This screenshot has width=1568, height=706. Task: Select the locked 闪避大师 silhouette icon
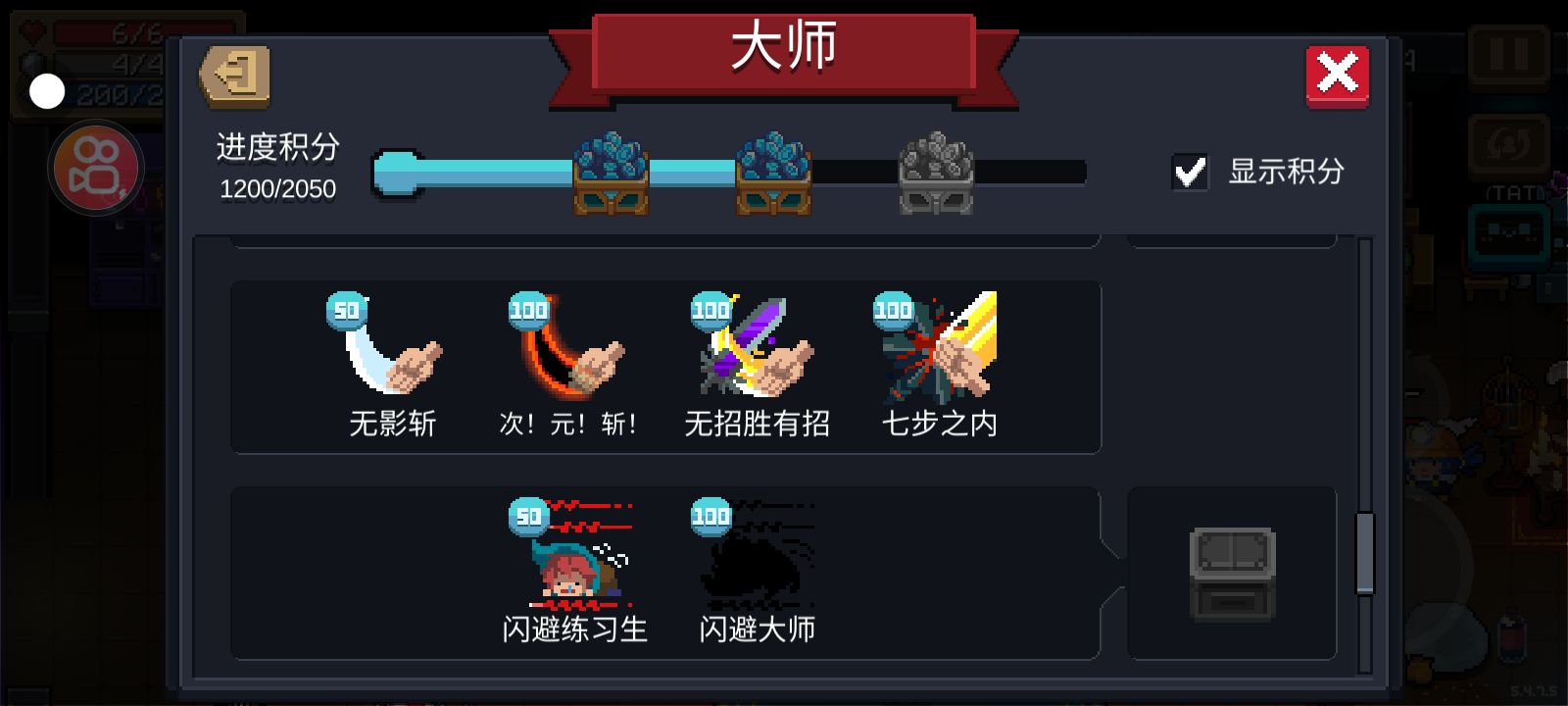click(755, 553)
